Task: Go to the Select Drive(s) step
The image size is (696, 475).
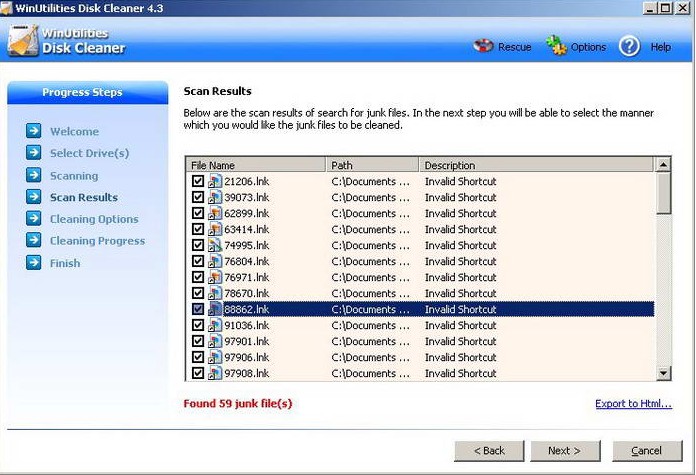Action: [x=90, y=153]
